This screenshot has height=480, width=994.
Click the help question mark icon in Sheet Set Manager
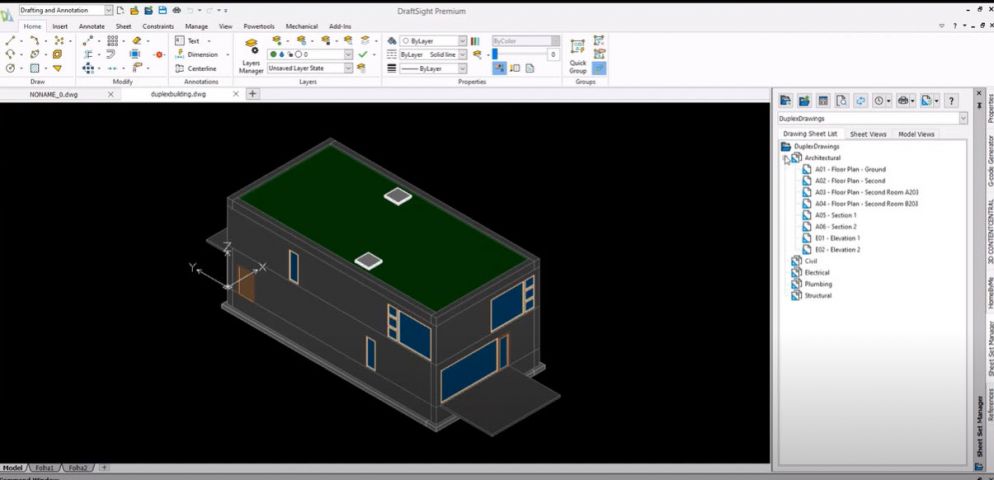point(951,101)
